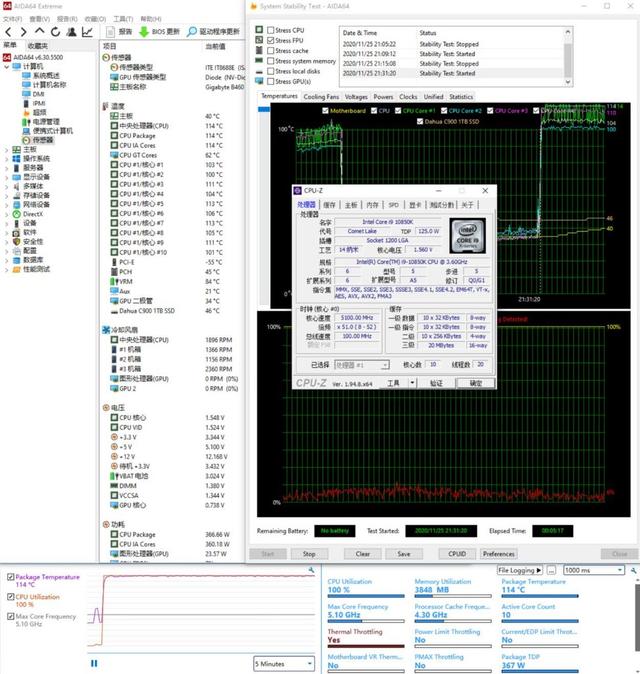Click the wrench icon beside 1000 ms
640x674 pixels.
point(633,570)
